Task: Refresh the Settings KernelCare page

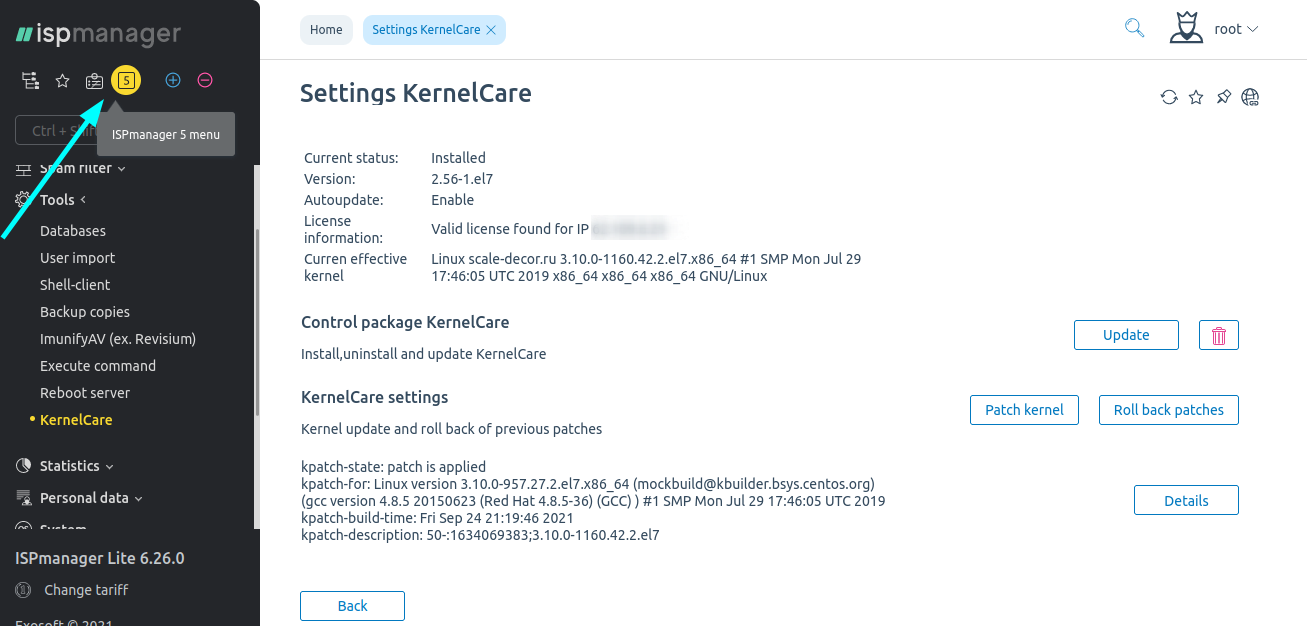Action: [x=1168, y=97]
